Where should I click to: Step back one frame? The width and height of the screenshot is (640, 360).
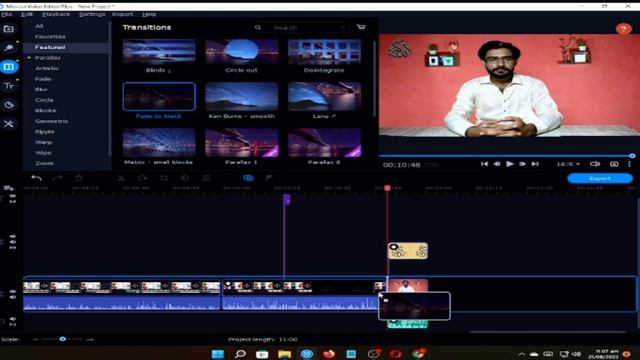[x=497, y=164]
